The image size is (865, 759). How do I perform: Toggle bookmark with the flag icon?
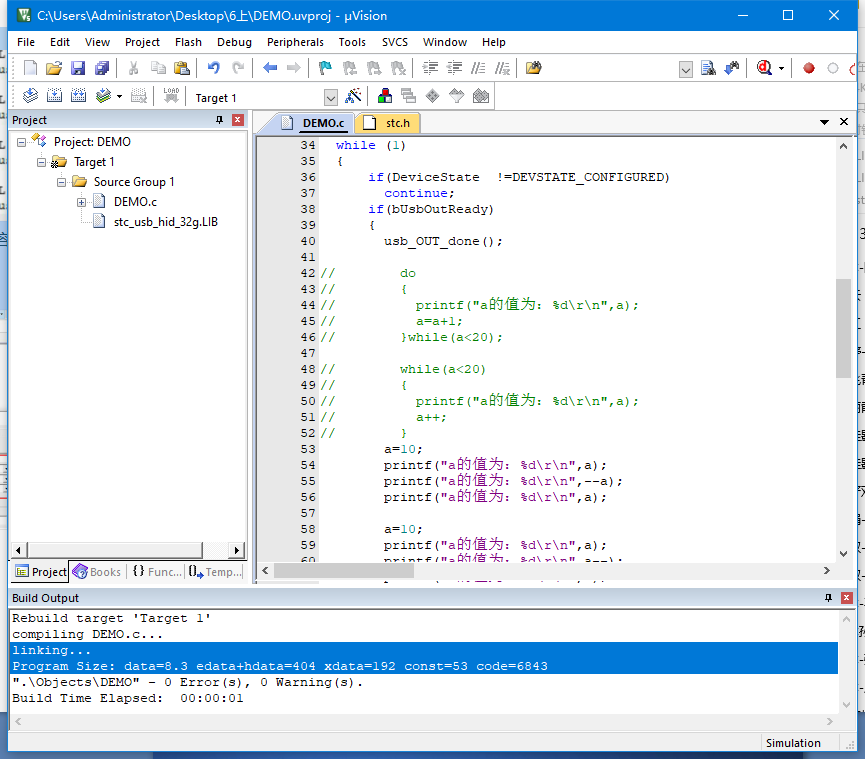[325, 68]
